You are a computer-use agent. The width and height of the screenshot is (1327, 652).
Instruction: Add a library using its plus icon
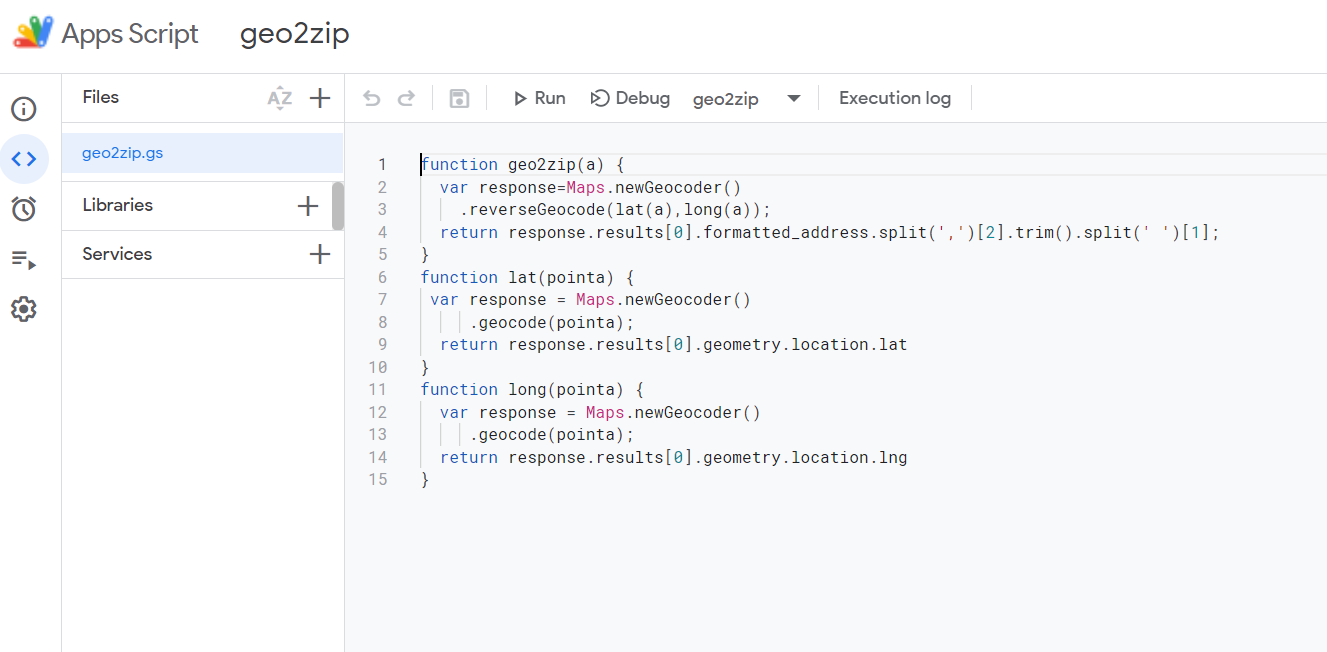[306, 206]
